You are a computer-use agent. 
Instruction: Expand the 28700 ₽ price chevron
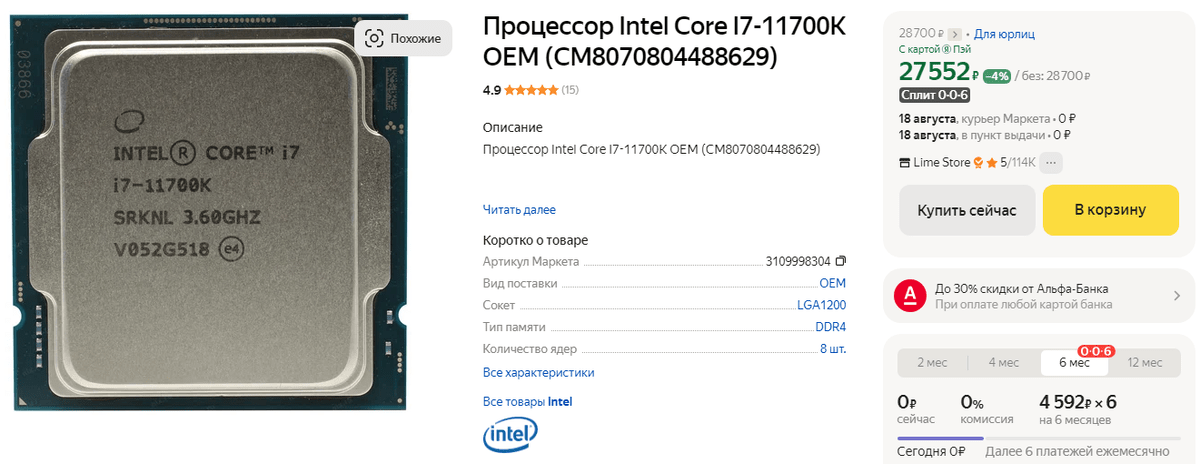coord(955,34)
